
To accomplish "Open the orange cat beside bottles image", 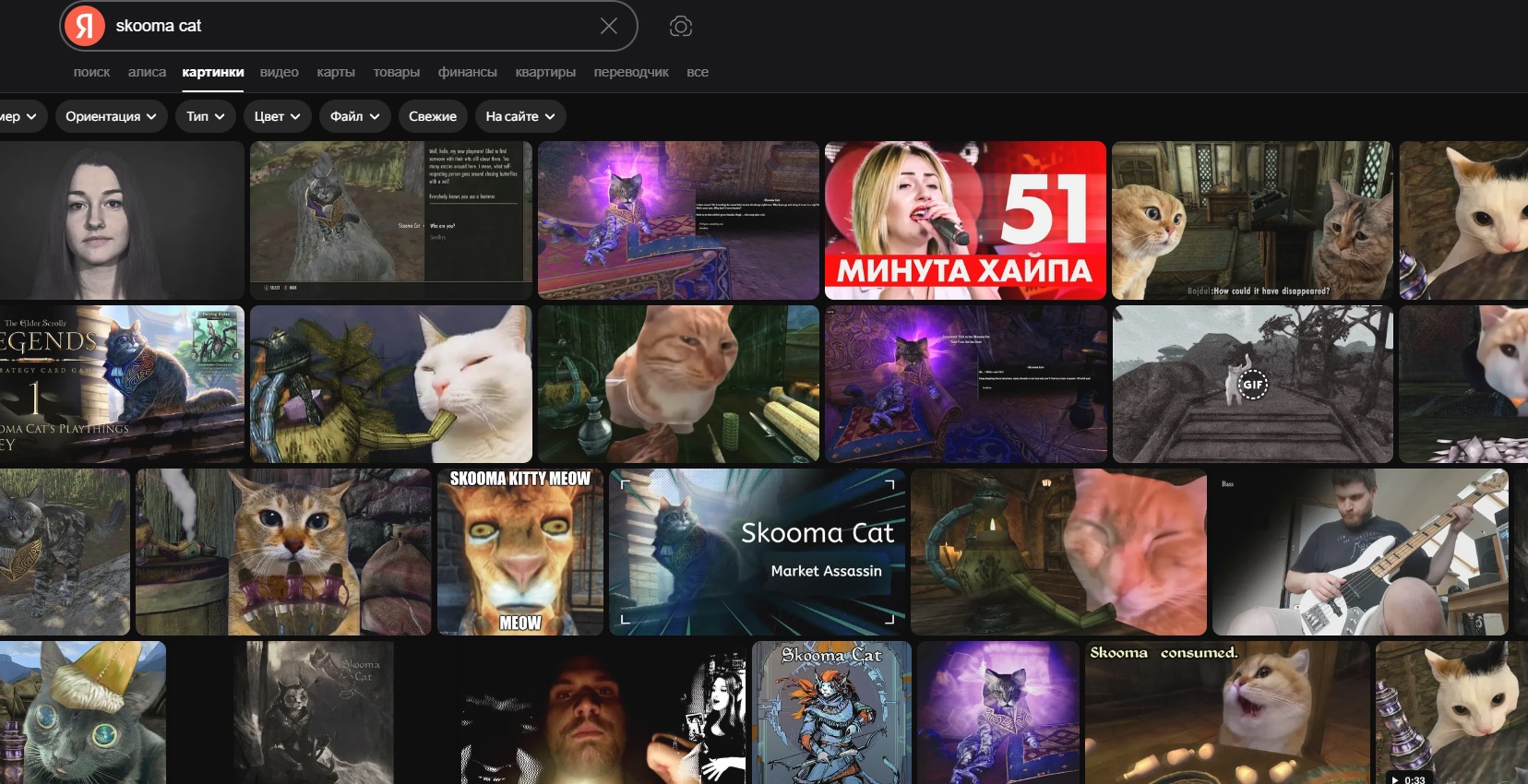I will click(678, 384).
